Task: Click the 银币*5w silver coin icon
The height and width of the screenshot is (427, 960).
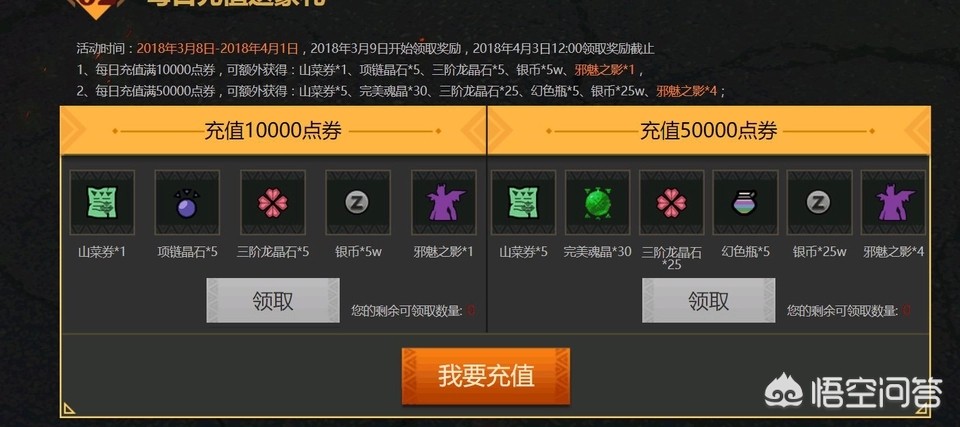Action: click(x=358, y=203)
